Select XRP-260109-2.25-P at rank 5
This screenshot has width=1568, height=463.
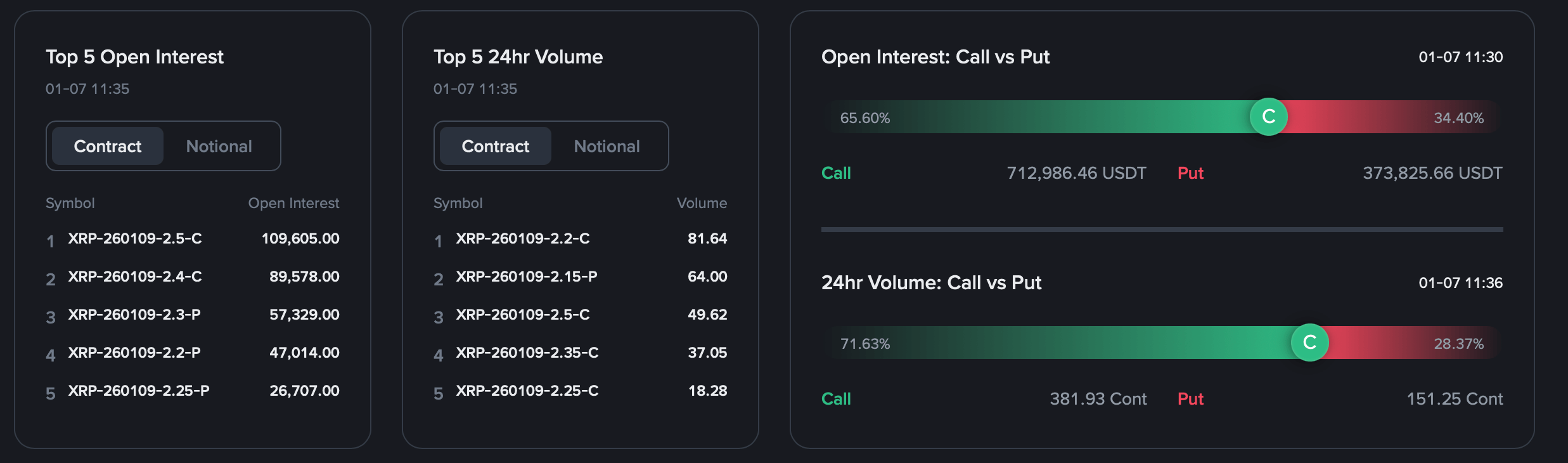(138, 391)
